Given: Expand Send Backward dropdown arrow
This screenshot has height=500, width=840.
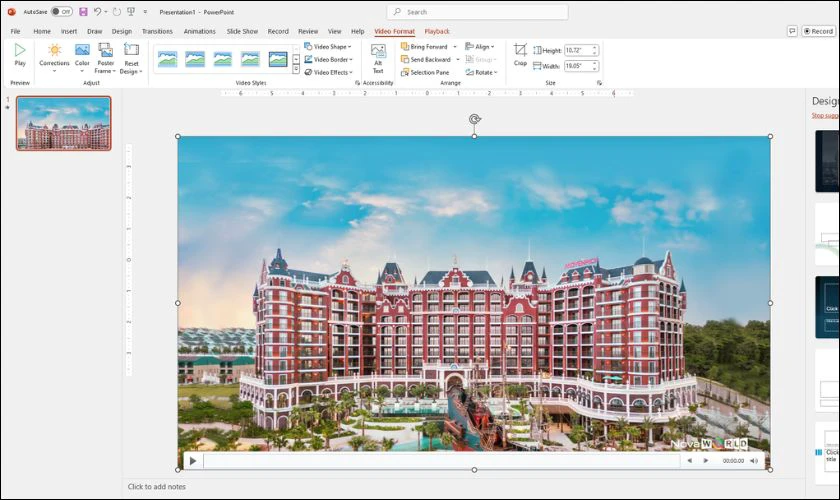Looking at the screenshot, I should pos(458,59).
